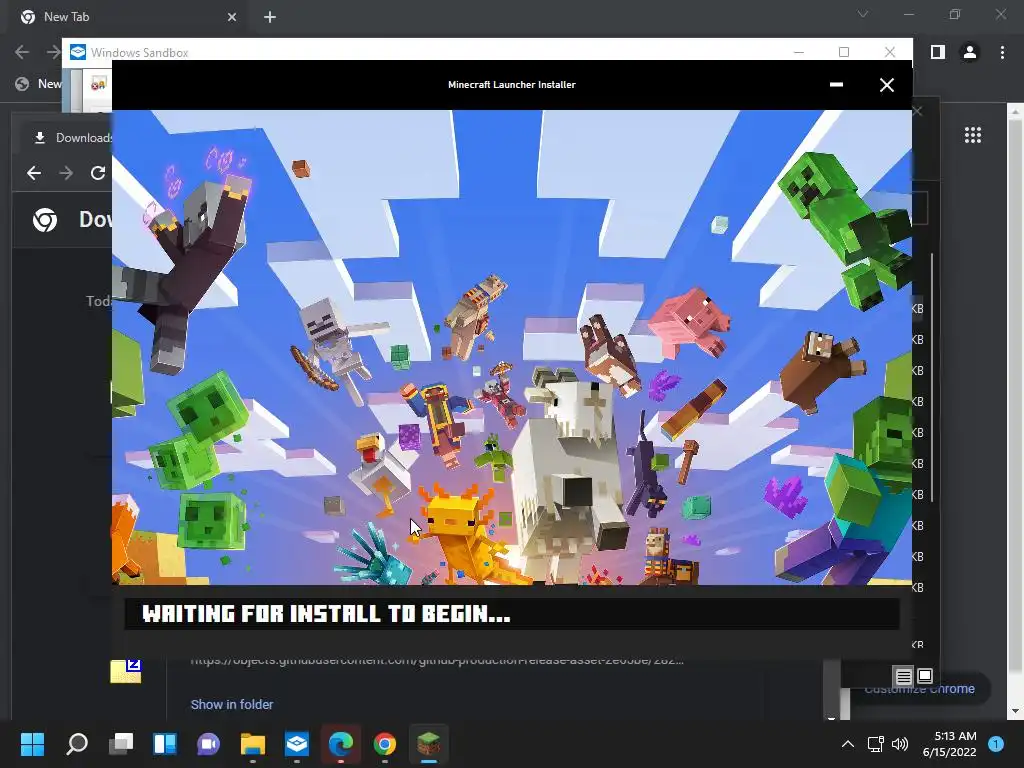Click Windows Sandbox title bar icon
Image resolution: width=1024 pixels, height=768 pixels.
coord(78,52)
